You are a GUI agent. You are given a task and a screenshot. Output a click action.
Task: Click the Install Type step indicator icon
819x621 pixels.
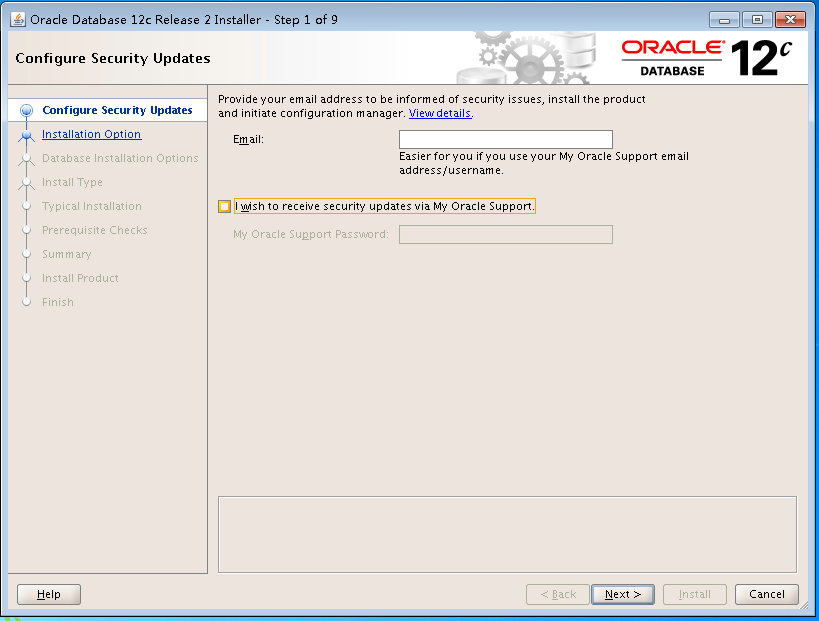point(26,182)
